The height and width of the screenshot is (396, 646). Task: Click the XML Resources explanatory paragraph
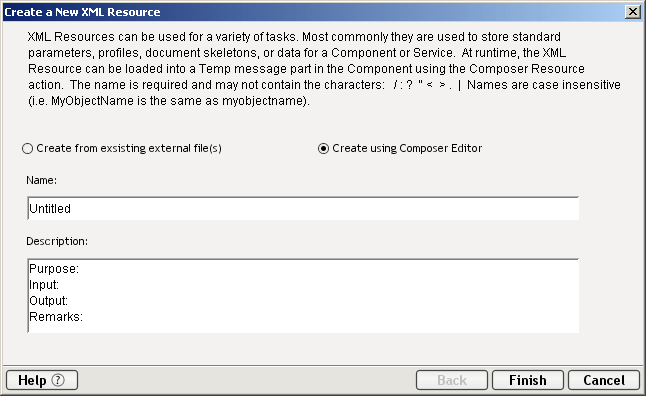324,69
